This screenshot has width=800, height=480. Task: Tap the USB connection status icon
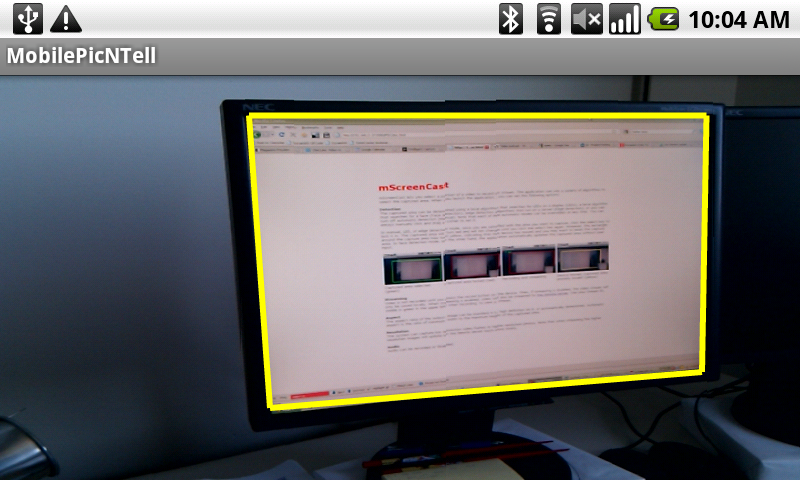coord(28,19)
